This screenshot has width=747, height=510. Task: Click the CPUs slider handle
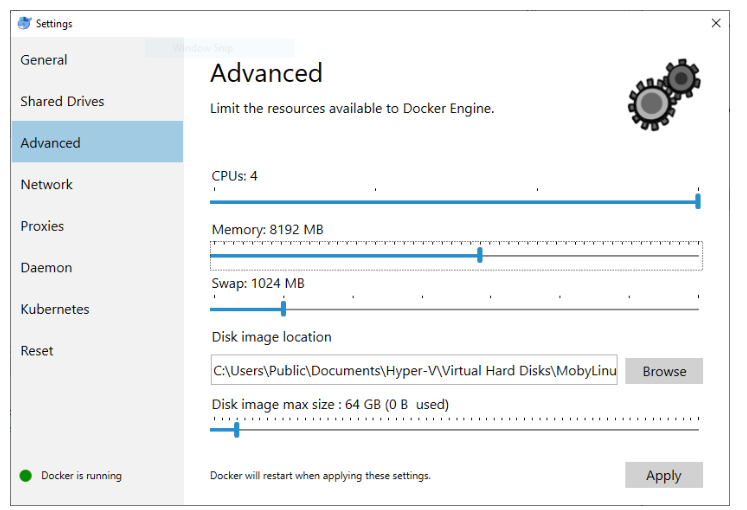[x=698, y=201]
